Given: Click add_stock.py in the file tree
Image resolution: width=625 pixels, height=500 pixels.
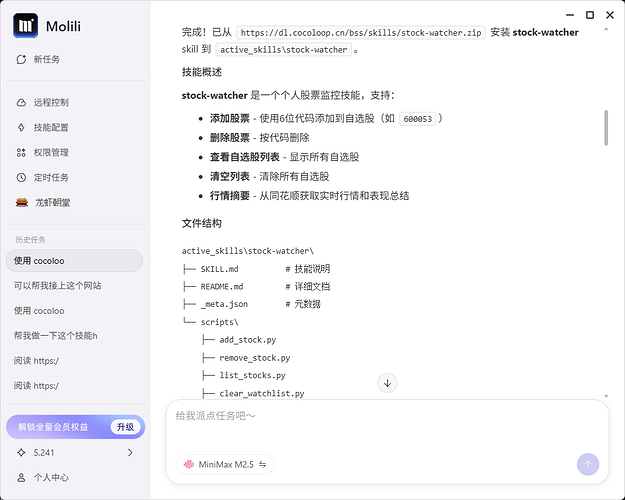Looking at the screenshot, I should [x=248, y=340].
